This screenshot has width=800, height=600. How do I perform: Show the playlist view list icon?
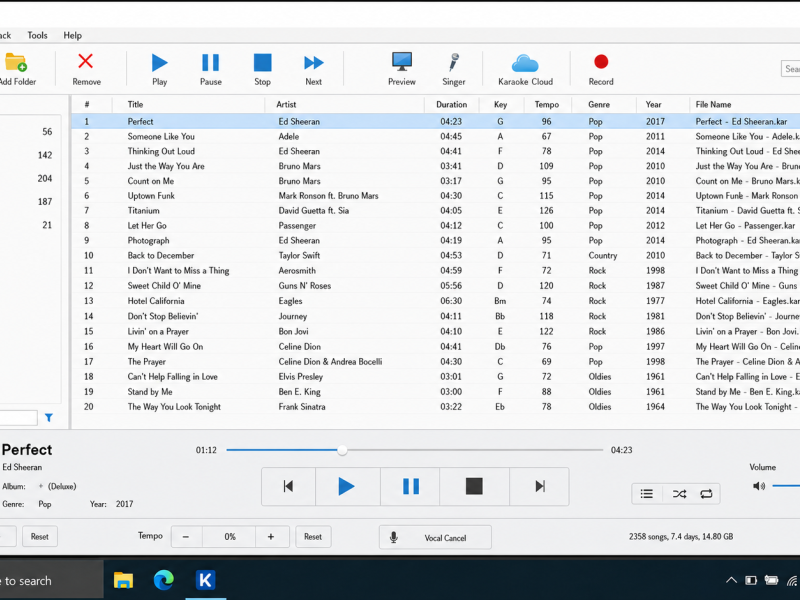(x=646, y=494)
